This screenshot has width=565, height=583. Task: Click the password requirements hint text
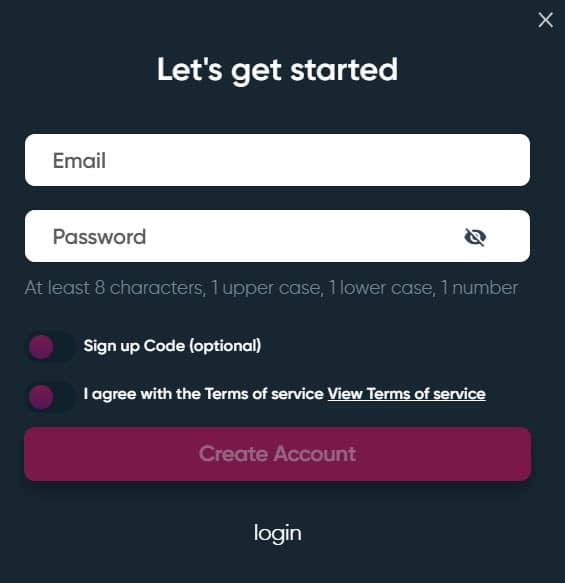tap(271, 288)
